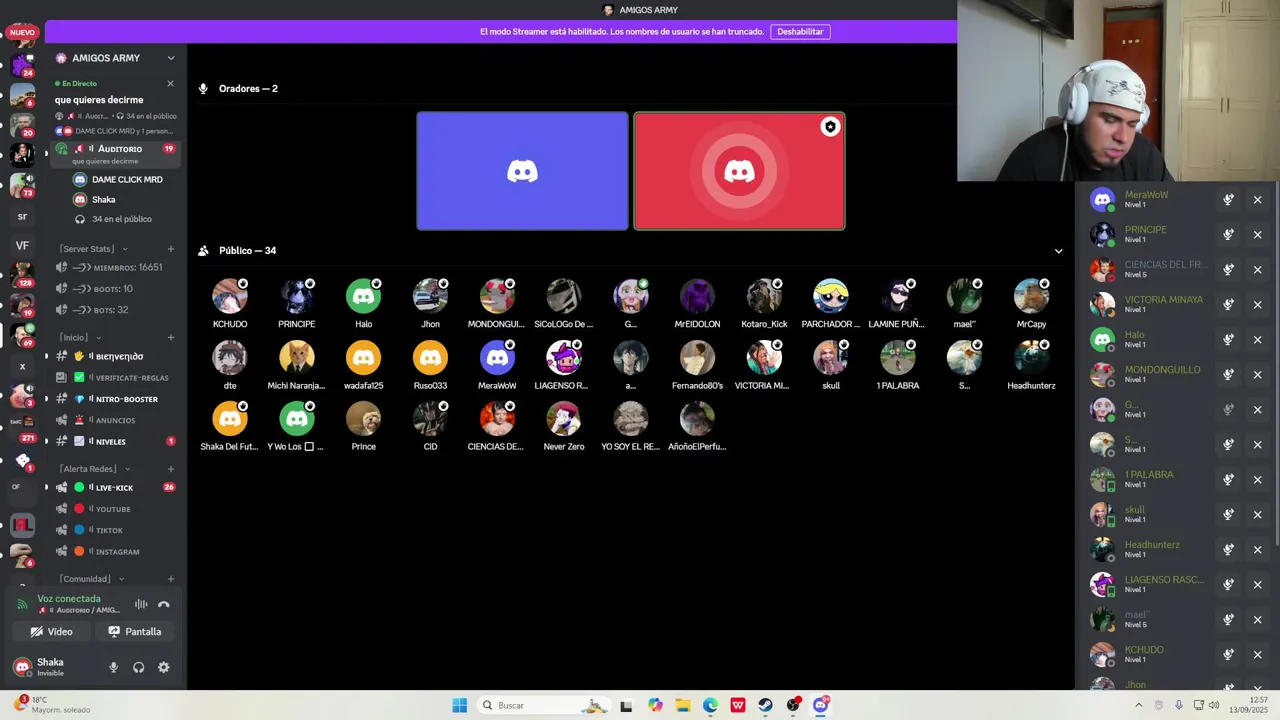This screenshot has height=720, width=1280.
Task: Dismiss mael speak request with X
Action: (1258, 620)
